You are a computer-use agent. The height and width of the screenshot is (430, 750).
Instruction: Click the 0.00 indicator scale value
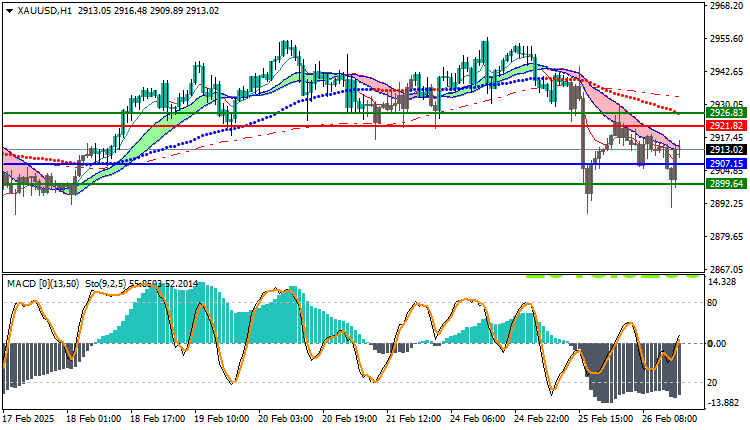click(717, 343)
